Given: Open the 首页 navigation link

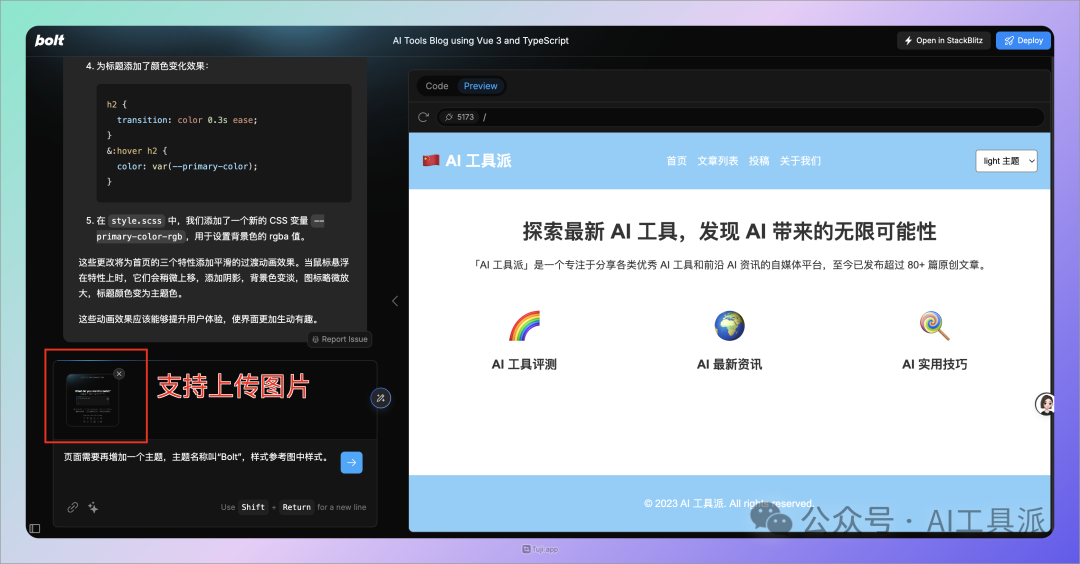Looking at the screenshot, I should point(676,160).
